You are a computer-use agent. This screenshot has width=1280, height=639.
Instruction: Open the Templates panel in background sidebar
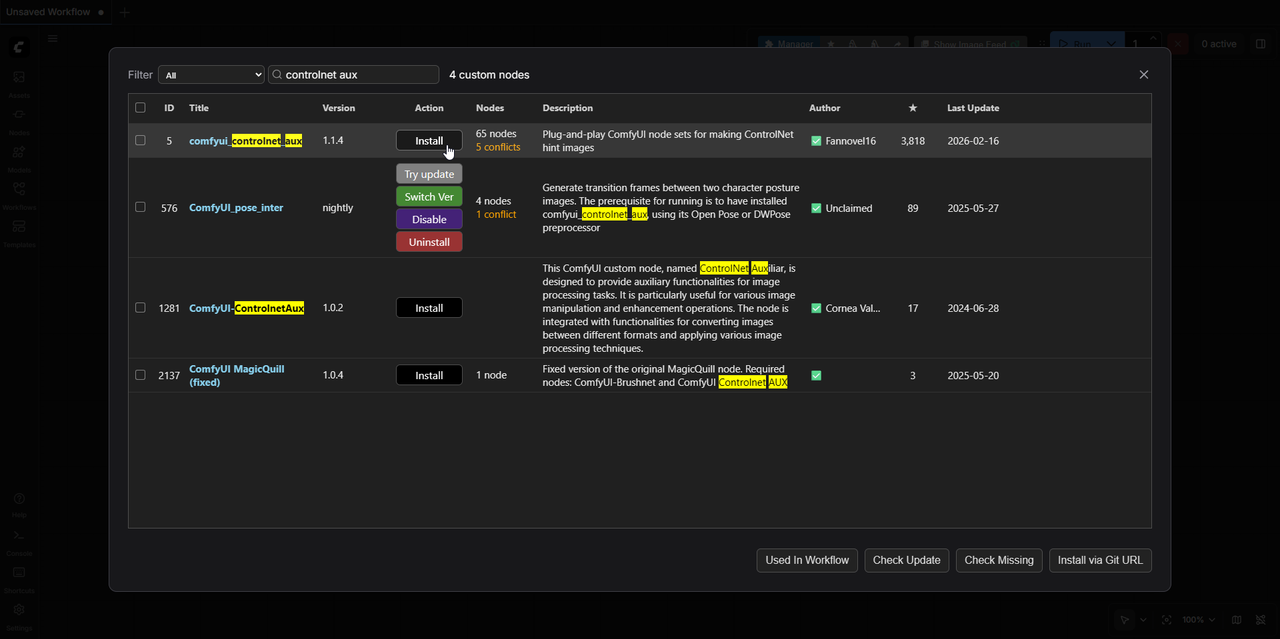(x=19, y=232)
